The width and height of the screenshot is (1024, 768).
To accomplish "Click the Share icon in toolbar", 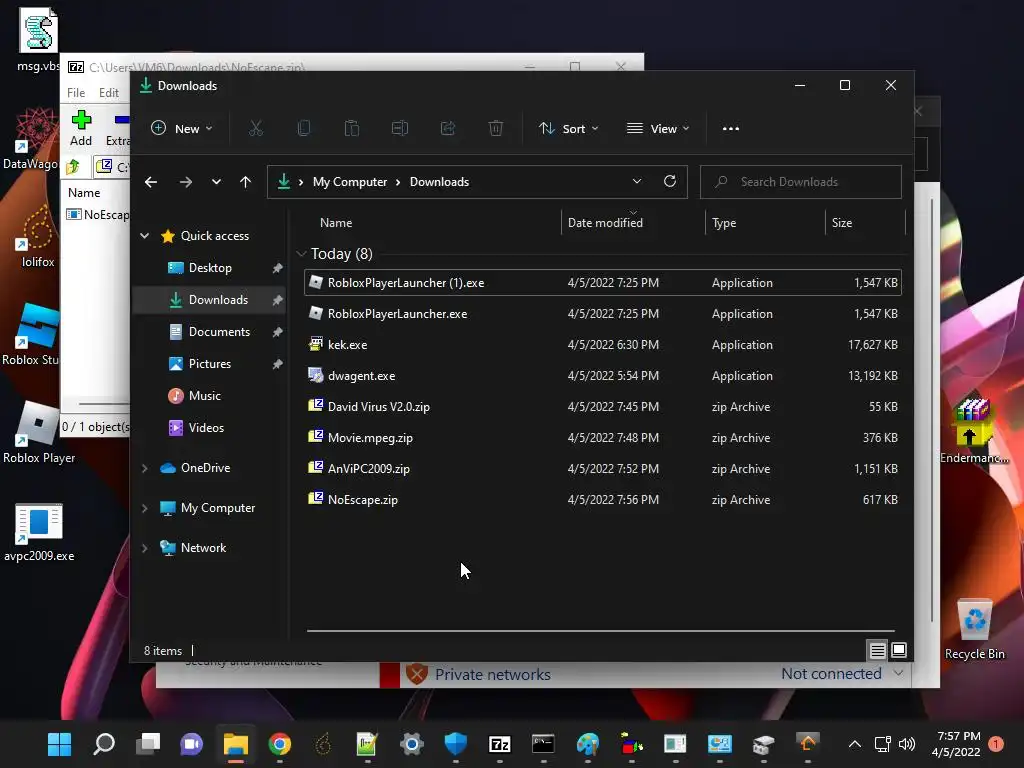I will 448,129.
